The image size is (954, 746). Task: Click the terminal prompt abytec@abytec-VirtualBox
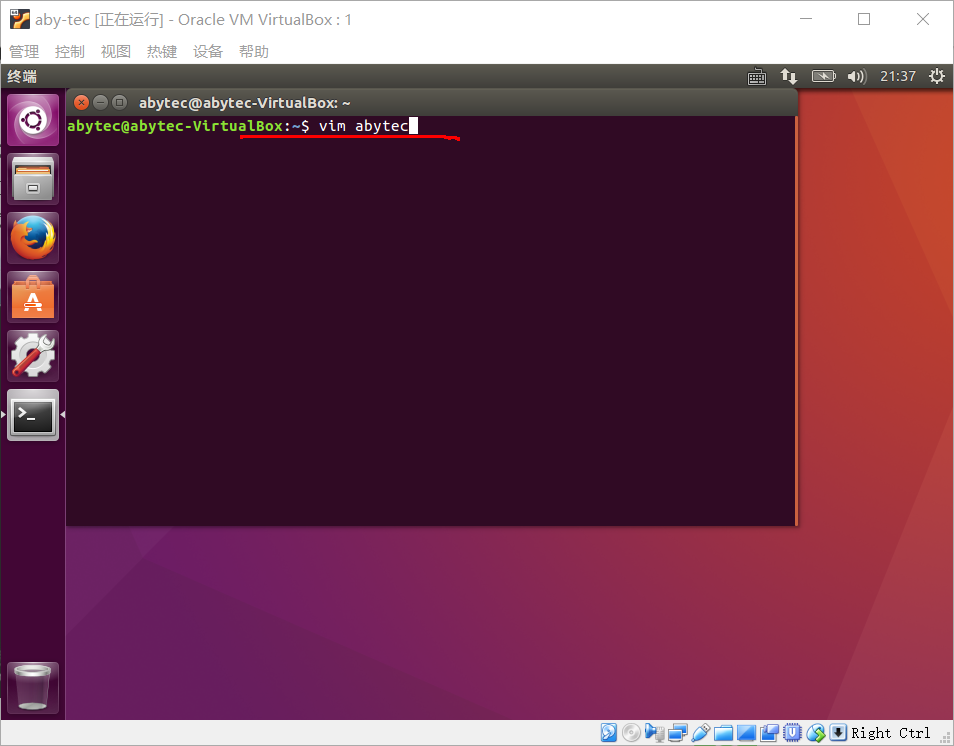coord(175,126)
